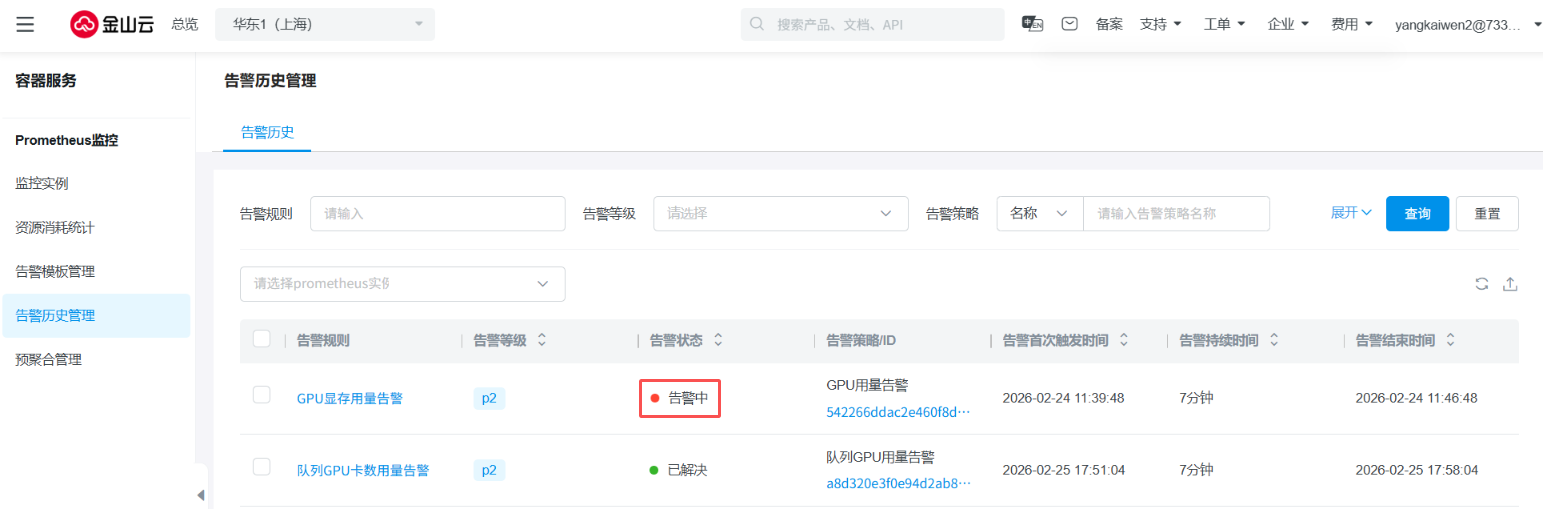Go to 告警模板管理 in sidebar
The image size is (1543, 509).
pyautogui.click(x=55, y=271)
